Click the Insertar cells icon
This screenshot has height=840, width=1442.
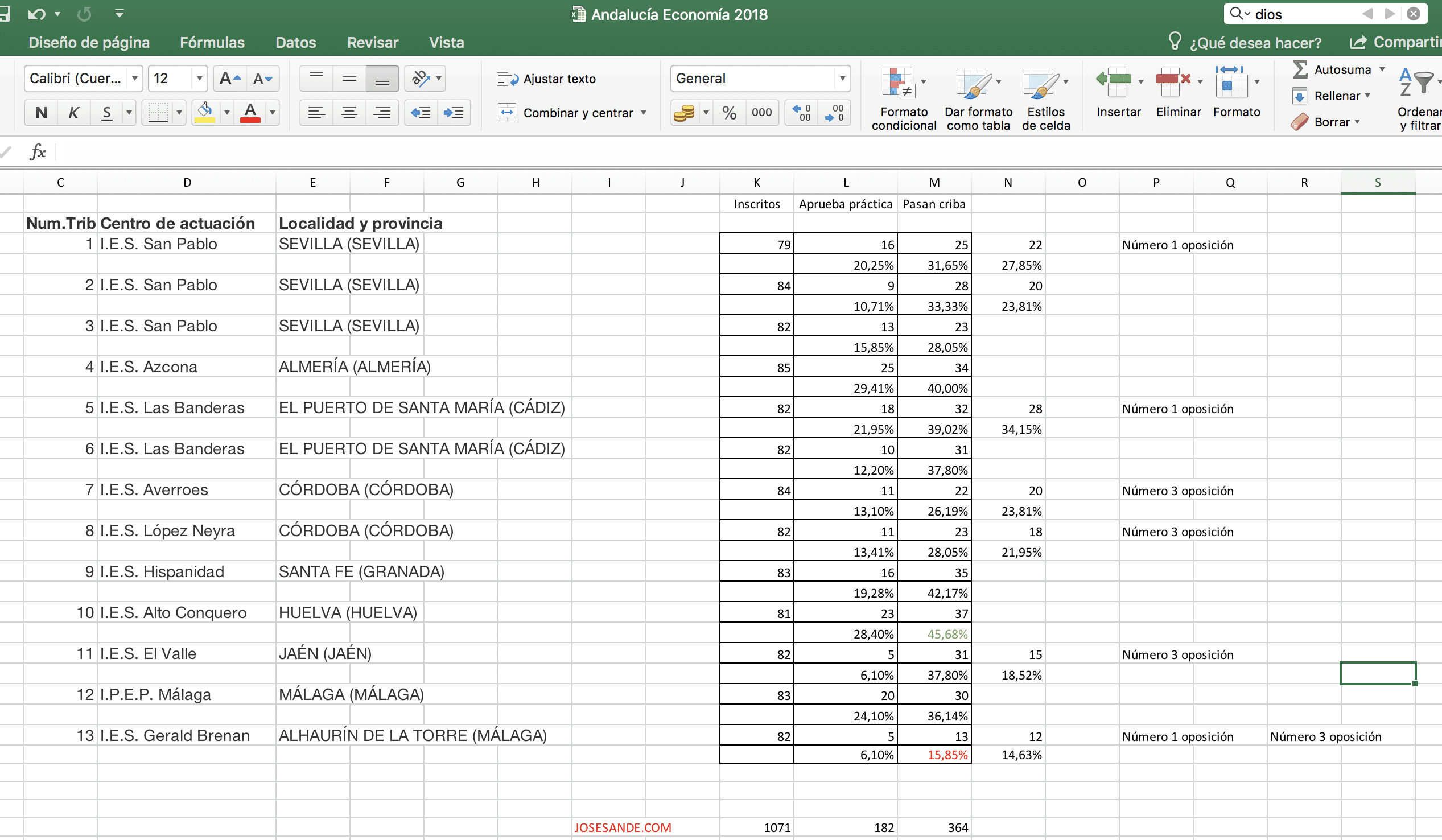[x=1114, y=83]
